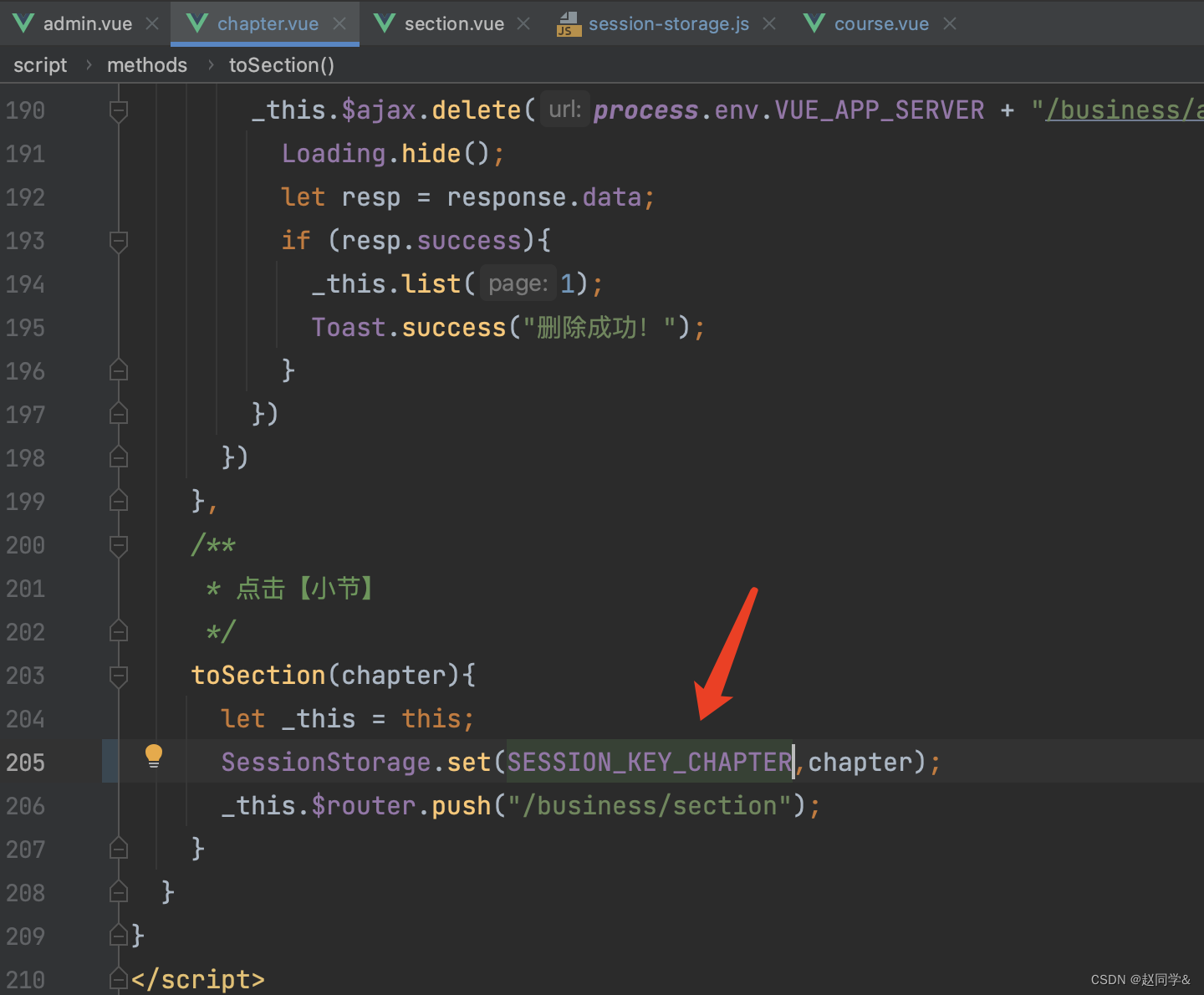Click the /business/a URL string link
Viewport: 1204px width, 995px height.
pos(1124,110)
